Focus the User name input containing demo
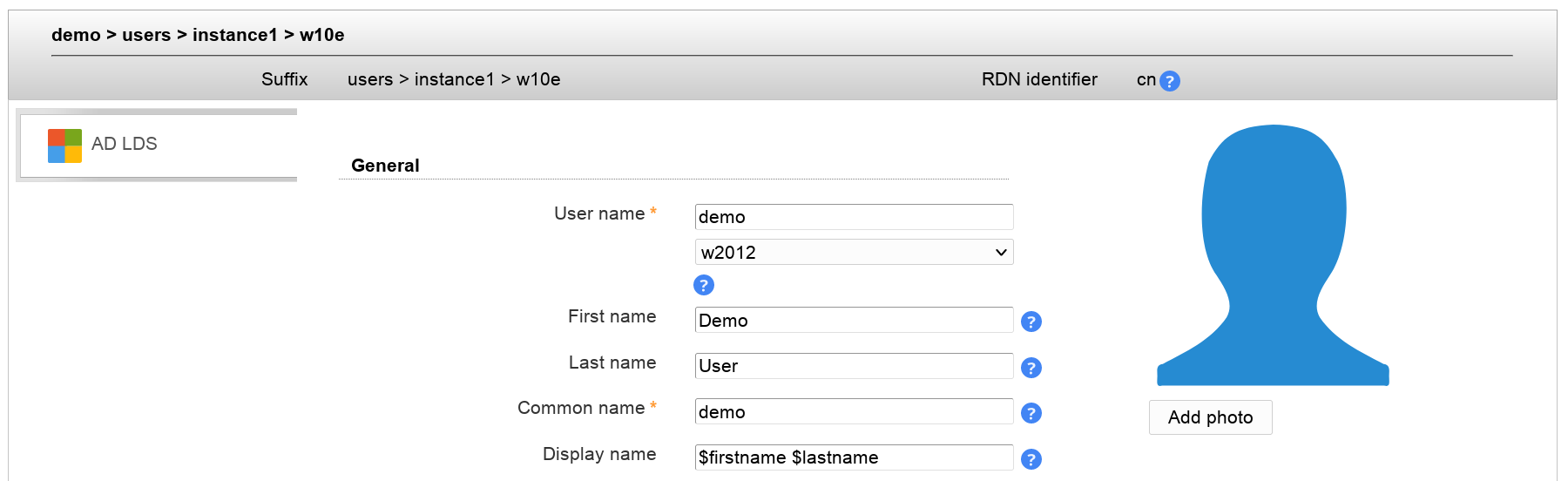 tap(854, 217)
